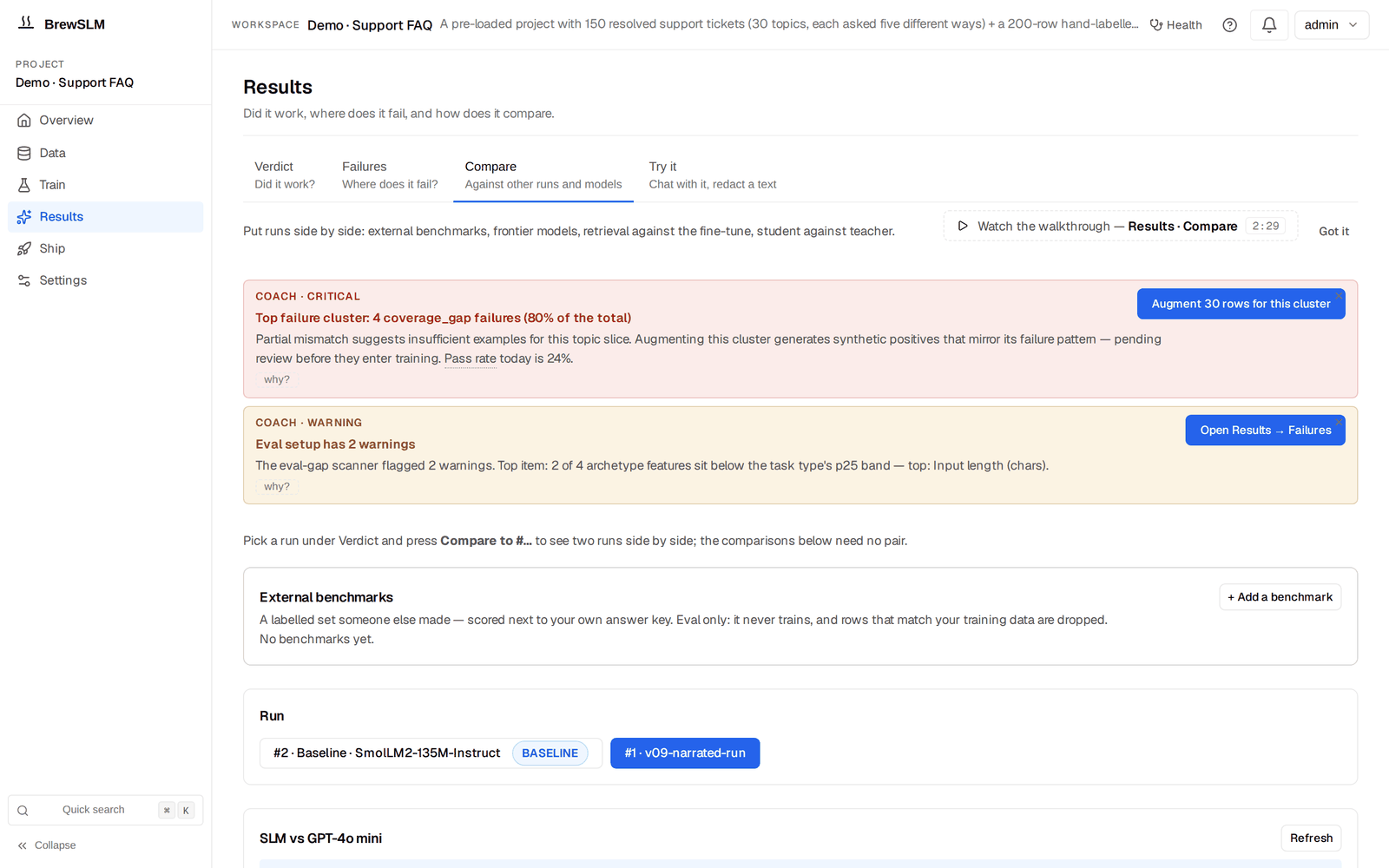Click the 'Eval setup has 2 warnings' heading

pos(335,444)
